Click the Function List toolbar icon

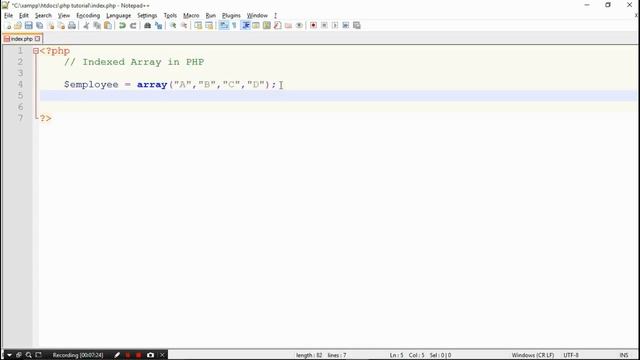tap(278, 25)
